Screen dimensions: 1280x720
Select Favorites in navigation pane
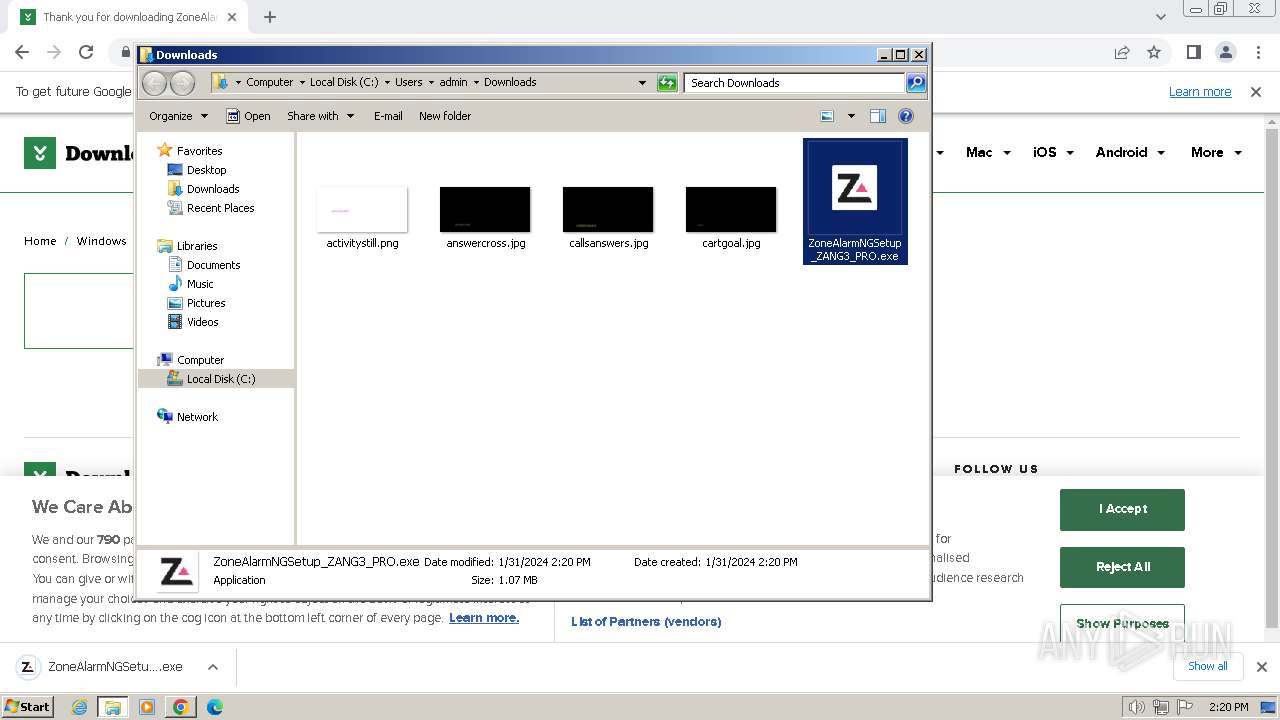[x=199, y=151]
